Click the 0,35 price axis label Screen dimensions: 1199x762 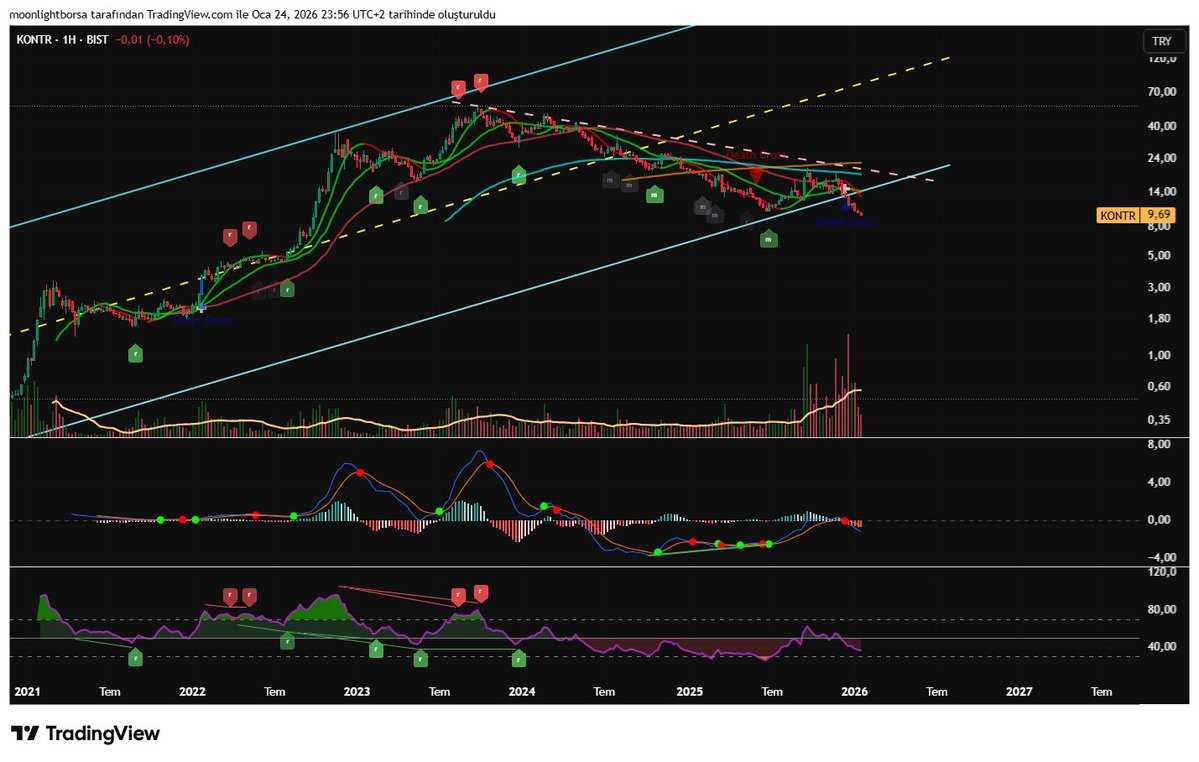pos(1159,420)
